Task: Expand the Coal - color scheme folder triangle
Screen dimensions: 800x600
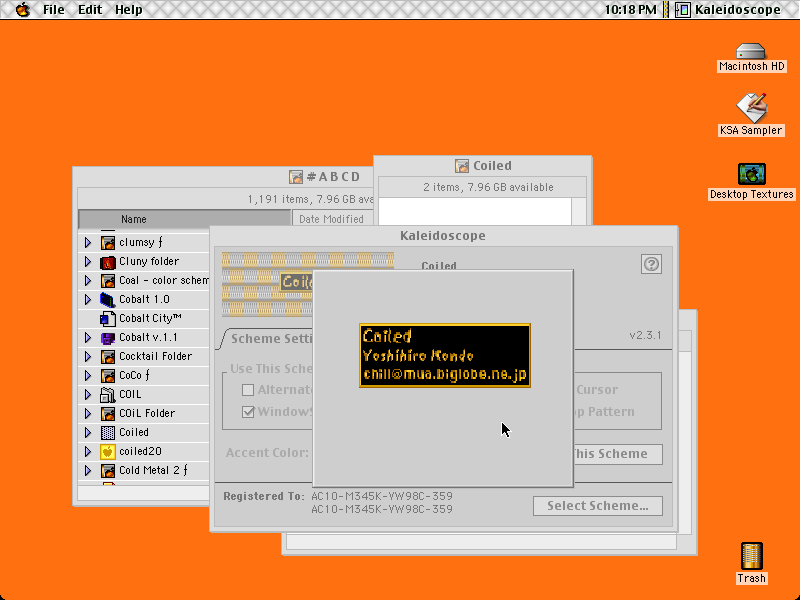Action: point(88,281)
